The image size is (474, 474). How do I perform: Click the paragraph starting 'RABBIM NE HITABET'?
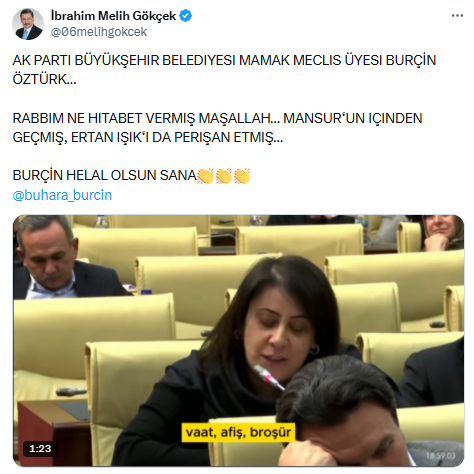217,128
